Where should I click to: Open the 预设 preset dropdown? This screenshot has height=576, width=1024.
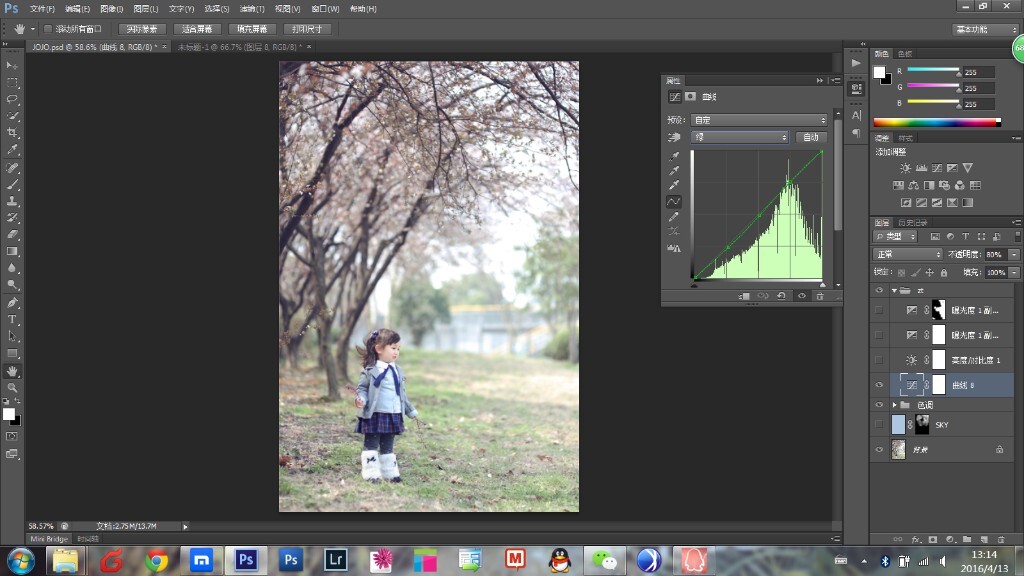click(x=759, y=120)
